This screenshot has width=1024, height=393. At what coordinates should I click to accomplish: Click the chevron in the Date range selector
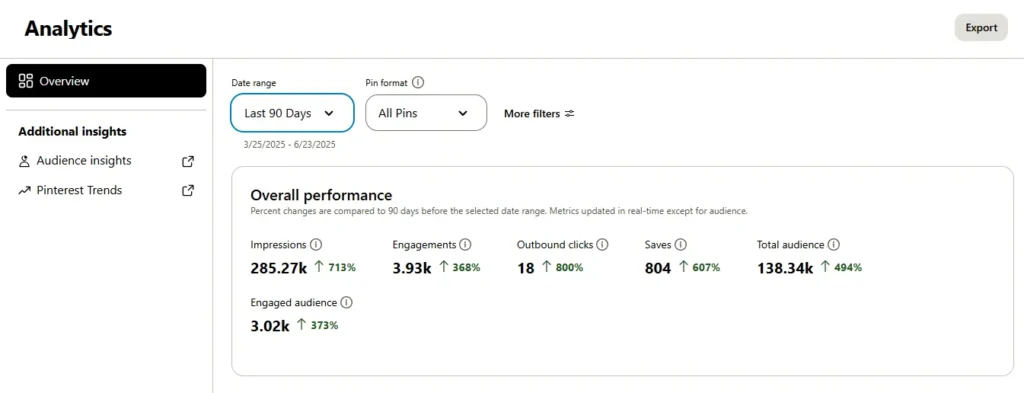click(329, 113)
